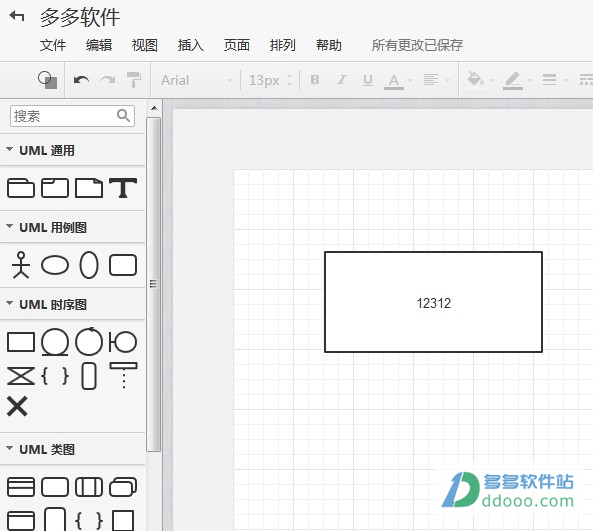Rename the 多多软件 document title
Viewport: 593px width, 531px height.
80,17
